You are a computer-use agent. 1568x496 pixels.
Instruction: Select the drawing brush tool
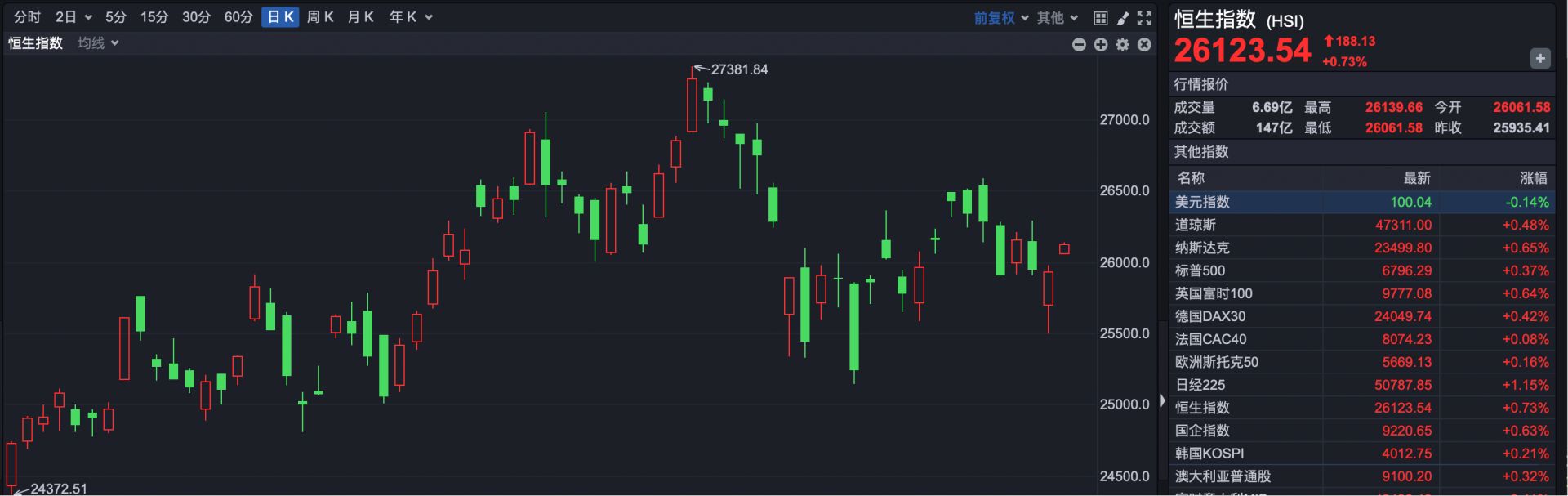(x=1123, y=18)
